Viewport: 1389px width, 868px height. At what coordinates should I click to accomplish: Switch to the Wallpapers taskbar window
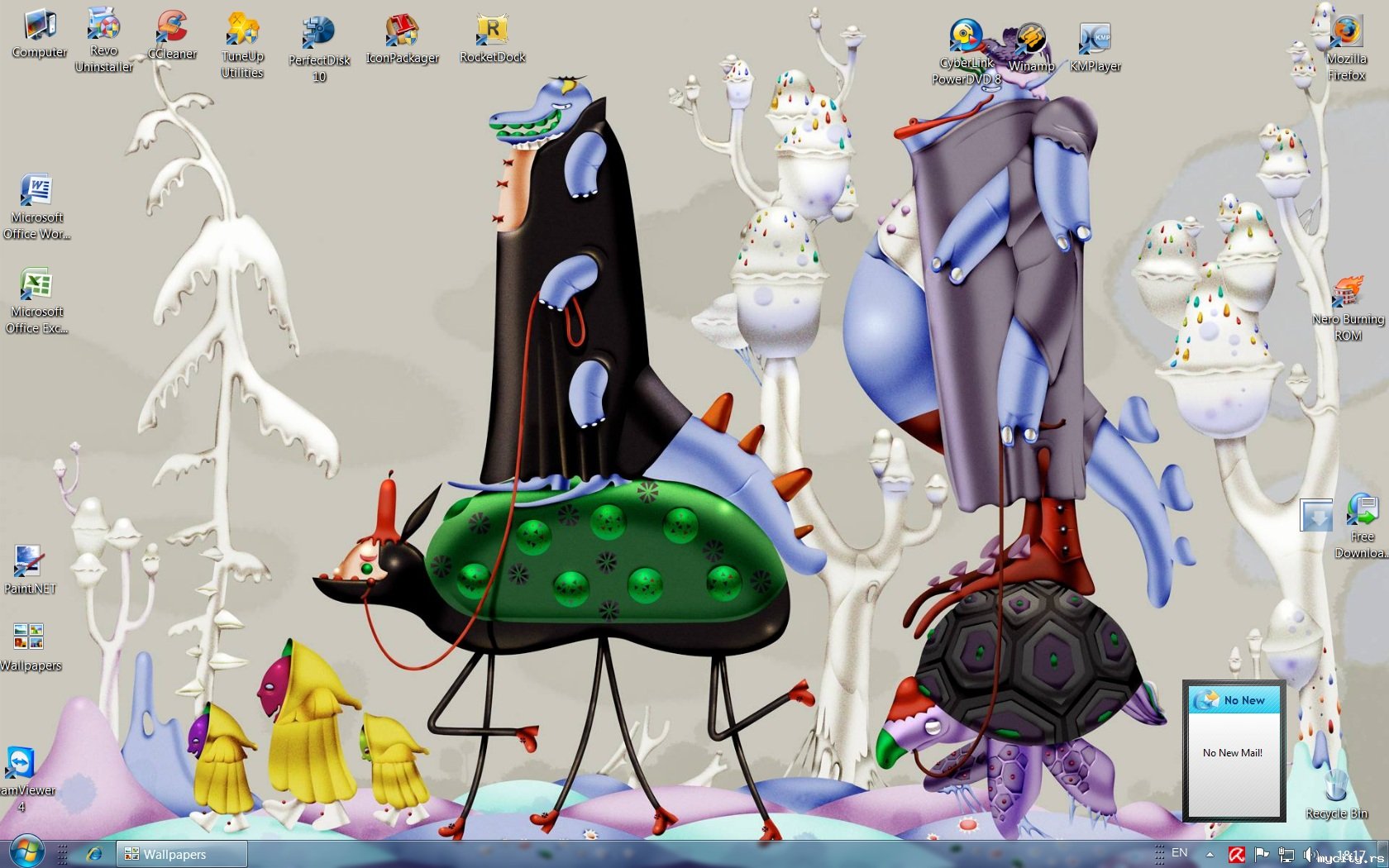coord(181,854)
